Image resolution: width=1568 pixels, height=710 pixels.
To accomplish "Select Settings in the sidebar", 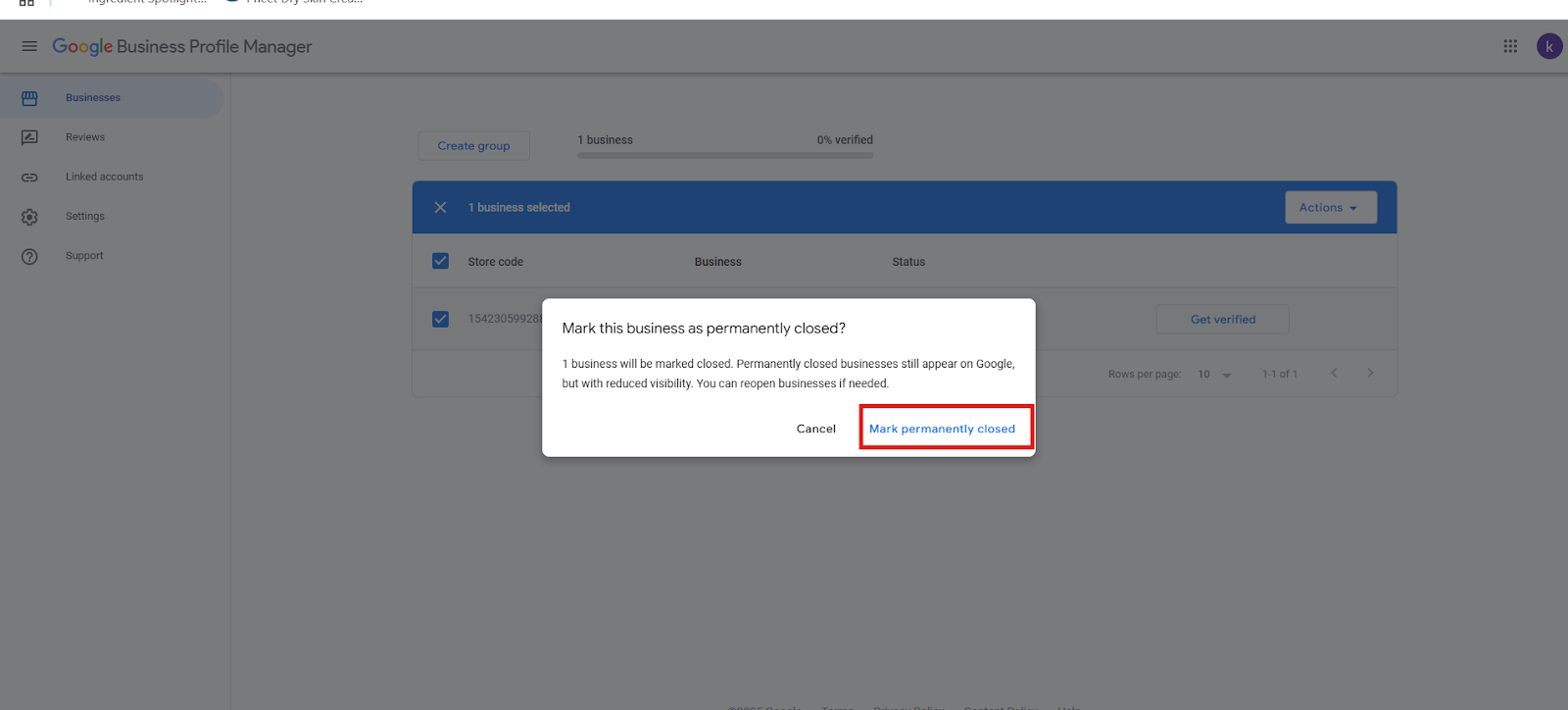I will tap(112, 216).
